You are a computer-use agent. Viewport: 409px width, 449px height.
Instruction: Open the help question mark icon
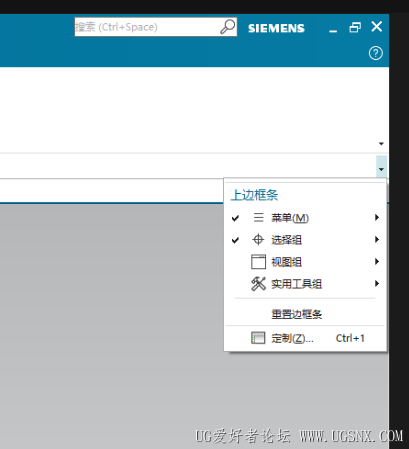click(376, 53)
